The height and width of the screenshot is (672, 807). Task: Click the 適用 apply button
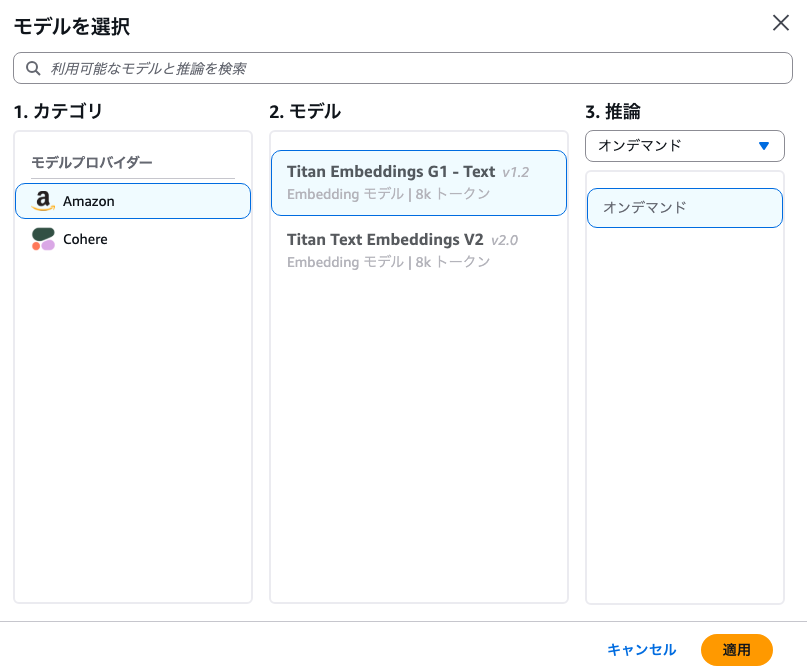tap(736, 650)
